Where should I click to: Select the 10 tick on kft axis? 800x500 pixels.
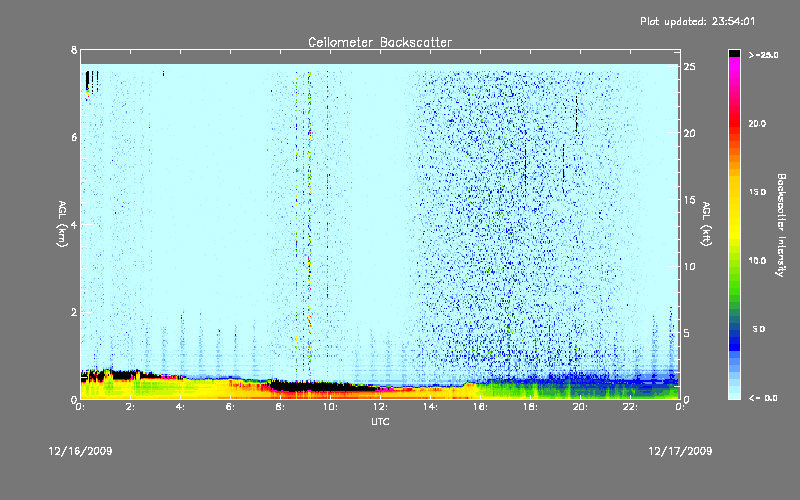[689, 266]
